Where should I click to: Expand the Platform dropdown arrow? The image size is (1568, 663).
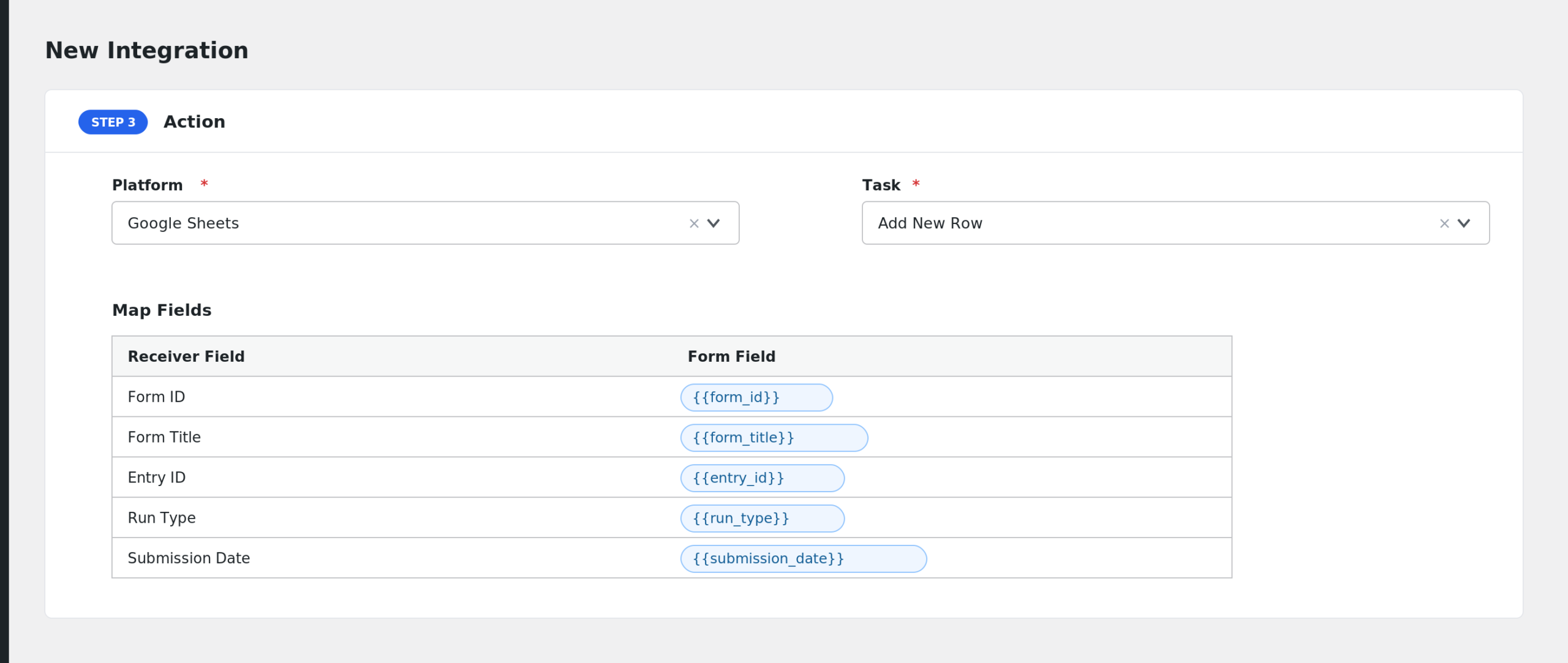[x=714, y=223]
